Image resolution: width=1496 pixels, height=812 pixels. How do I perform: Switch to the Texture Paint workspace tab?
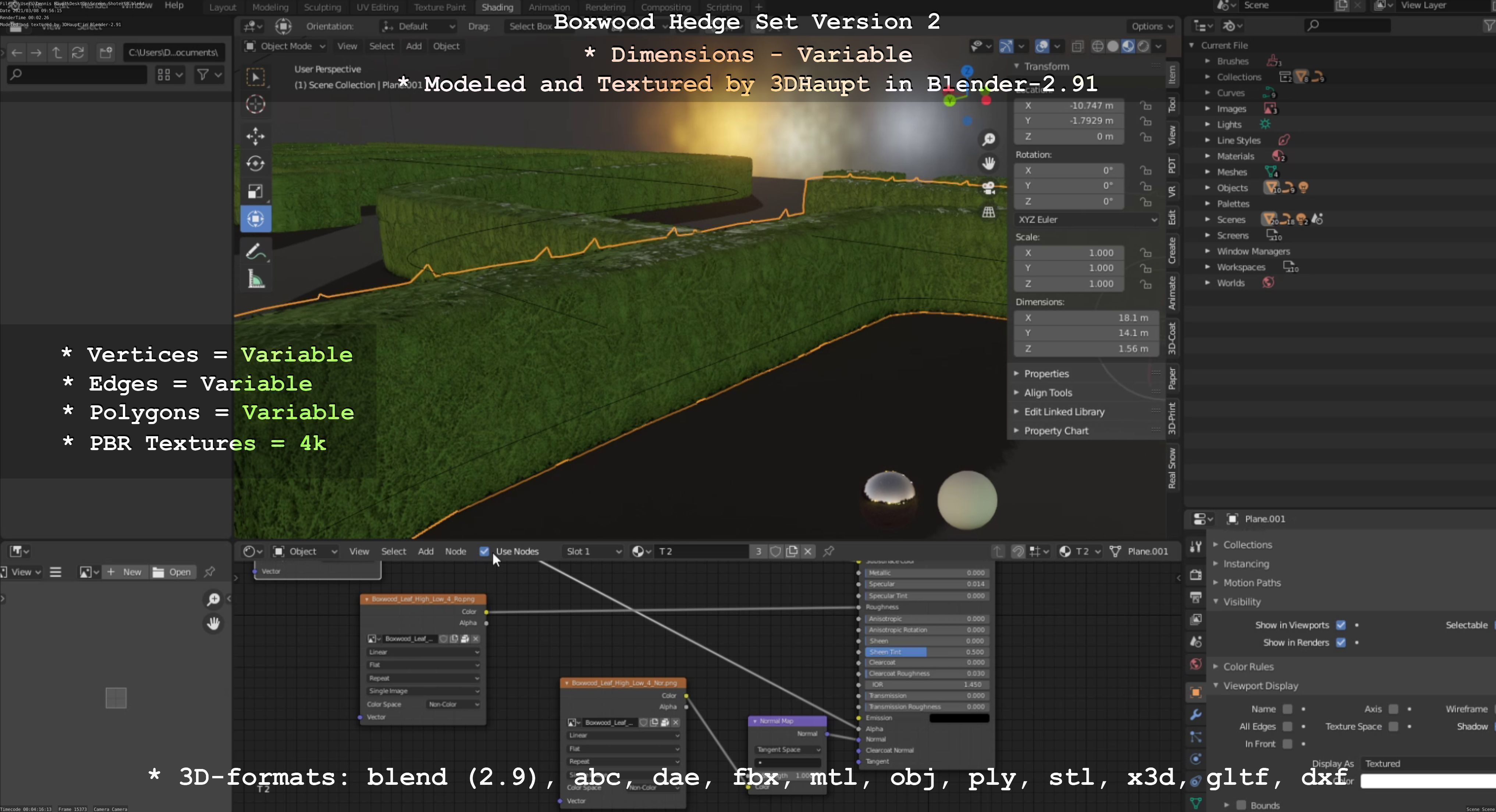click(x=440, y=8)
